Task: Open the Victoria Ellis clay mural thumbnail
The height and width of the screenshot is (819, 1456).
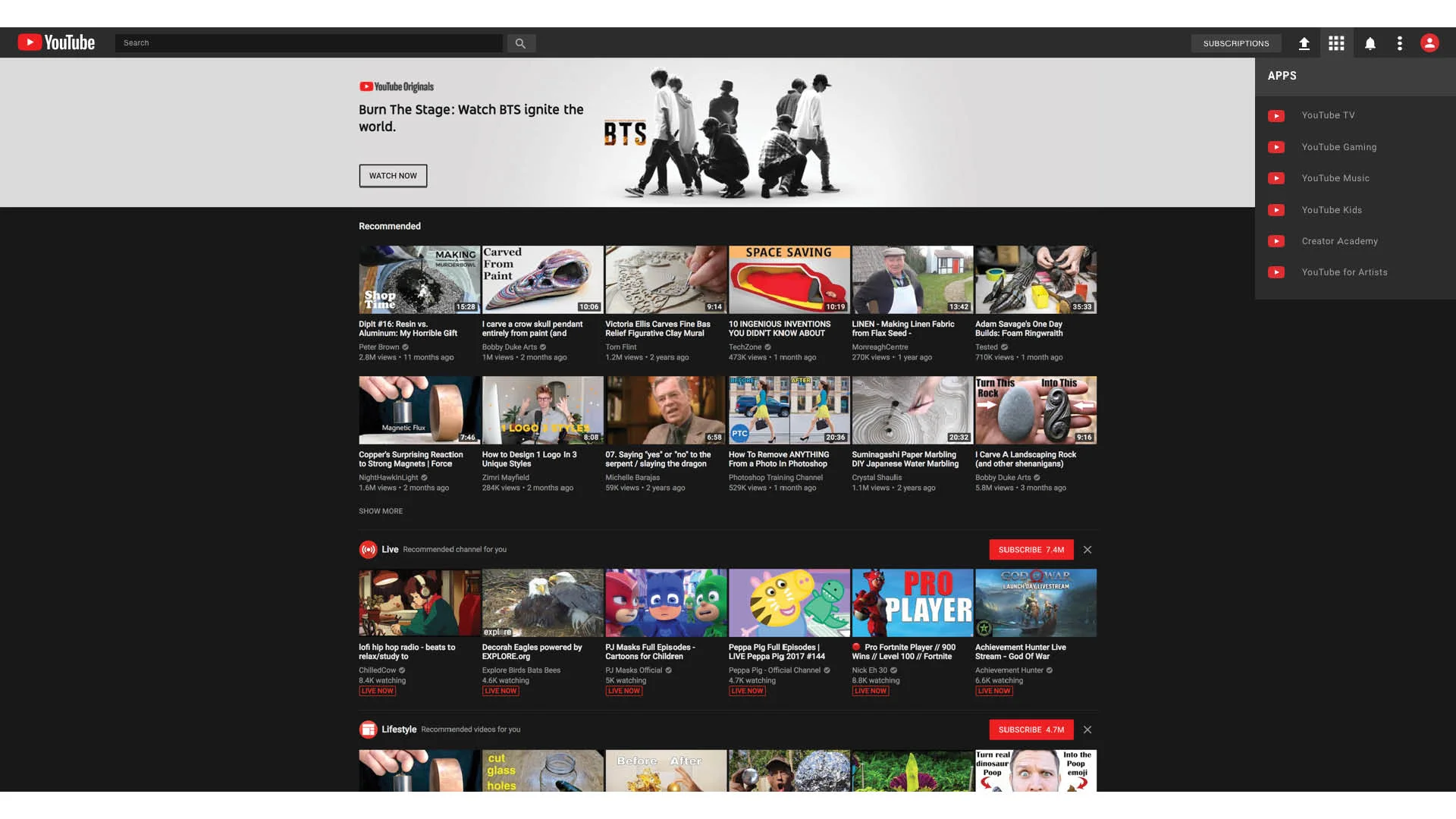Action: tap(666, 279)
